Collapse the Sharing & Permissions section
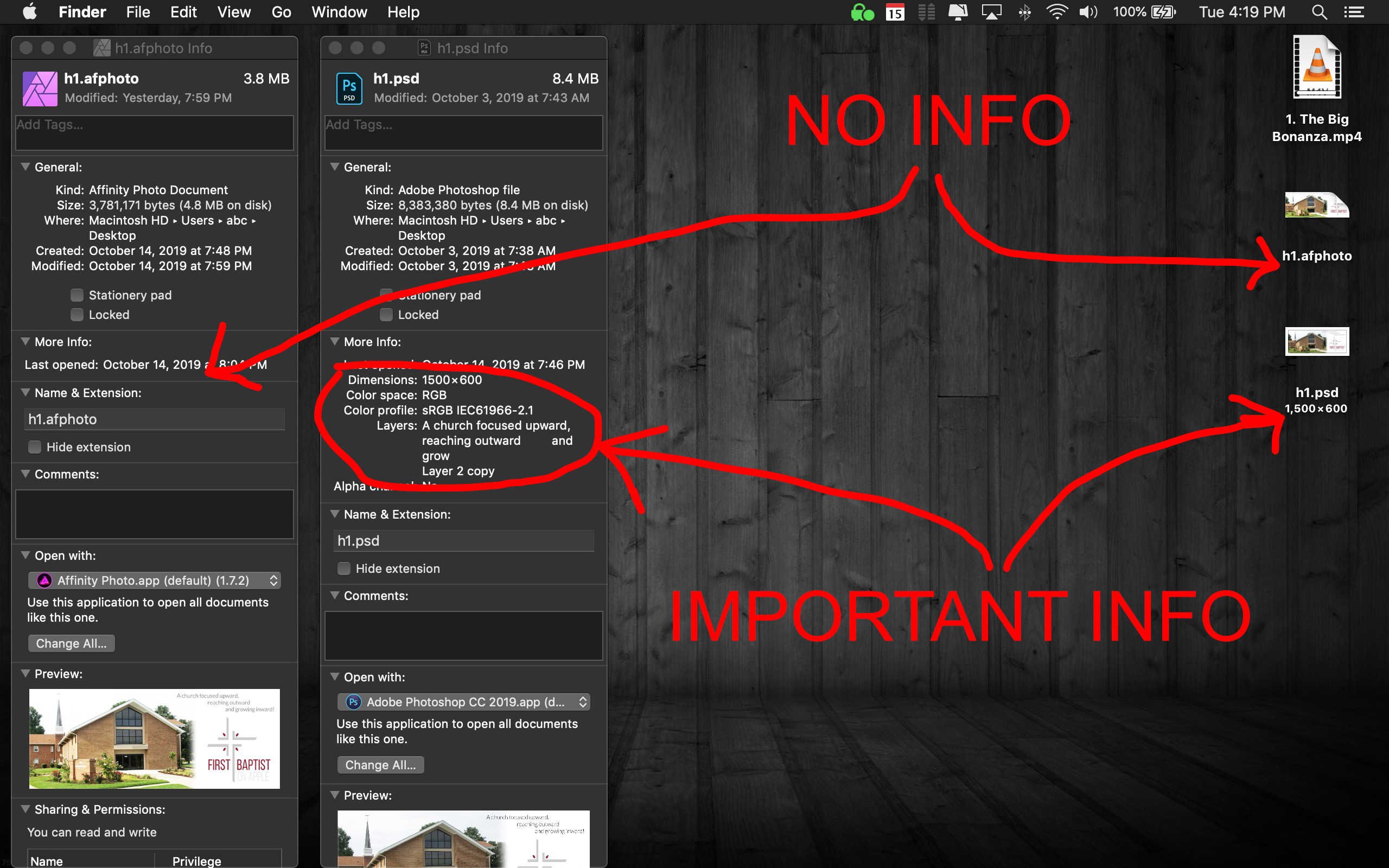Image resolution: width=1389 pixels, height=868 pixels. tap(27, 809)
